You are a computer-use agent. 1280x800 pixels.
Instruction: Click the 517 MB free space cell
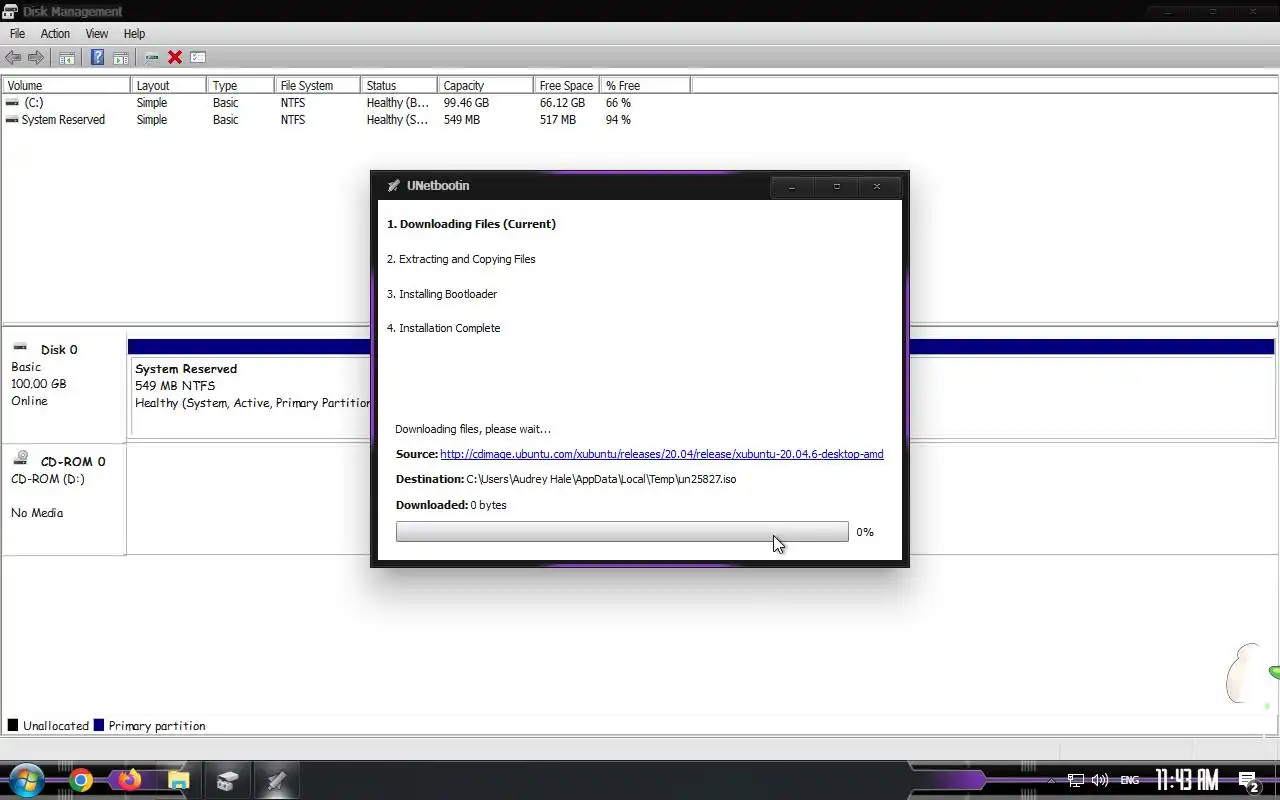(x=557, y=120)
